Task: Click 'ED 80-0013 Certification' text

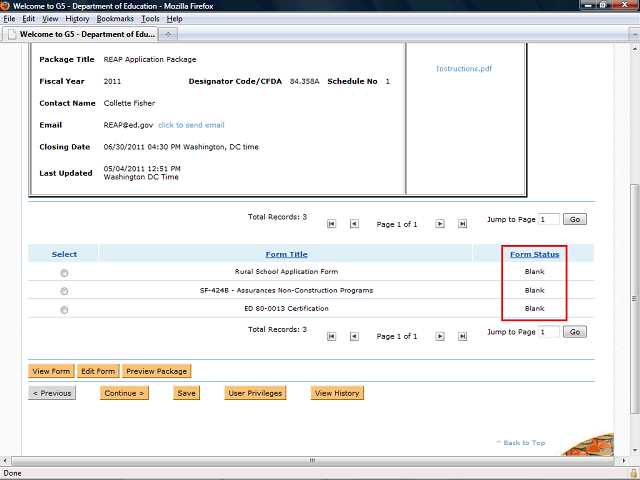Action: [287, 308]
